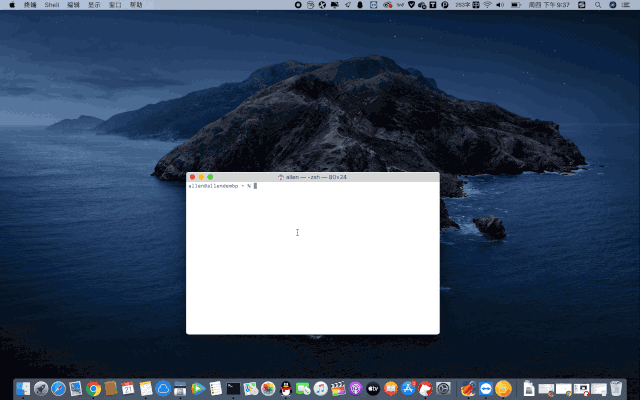
Task: Open Maps from the Dock
Action: (251, 388)
